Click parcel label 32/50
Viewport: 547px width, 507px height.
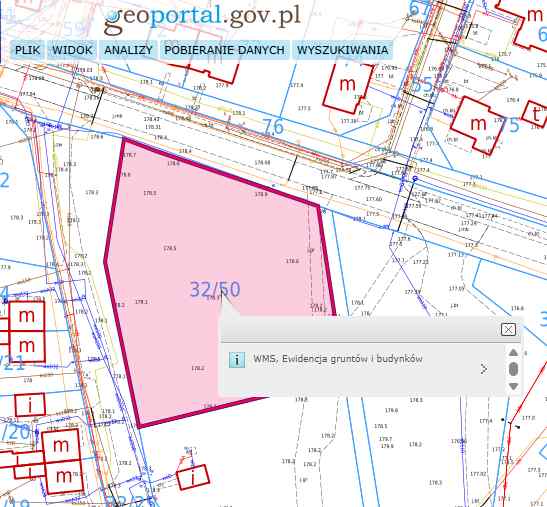pos(215,289)
